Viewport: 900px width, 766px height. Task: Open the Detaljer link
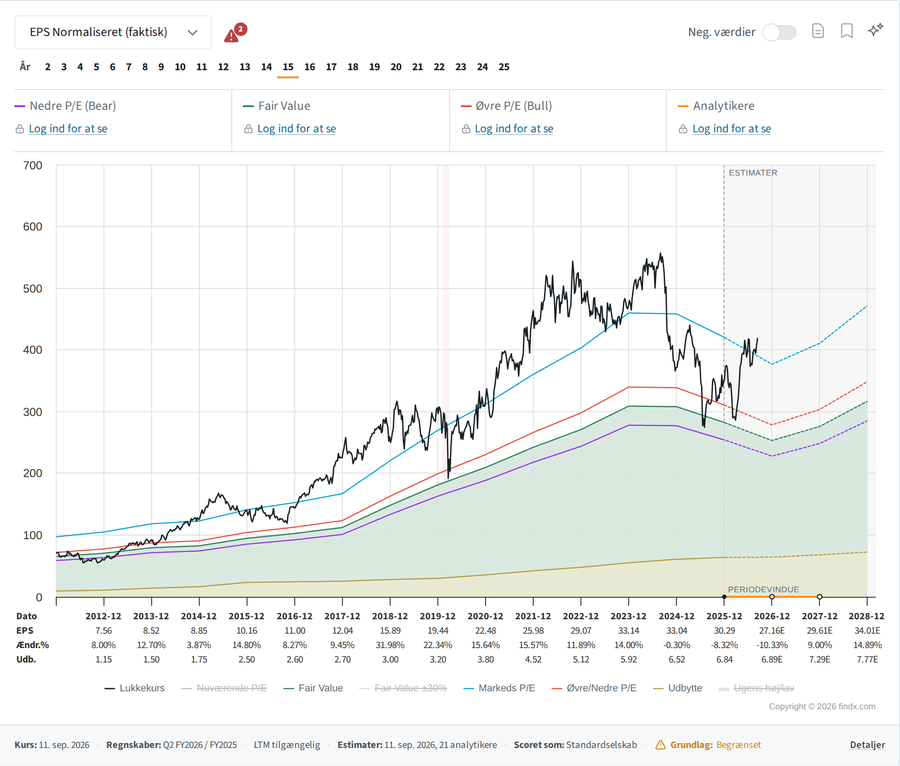click(867, 745)
